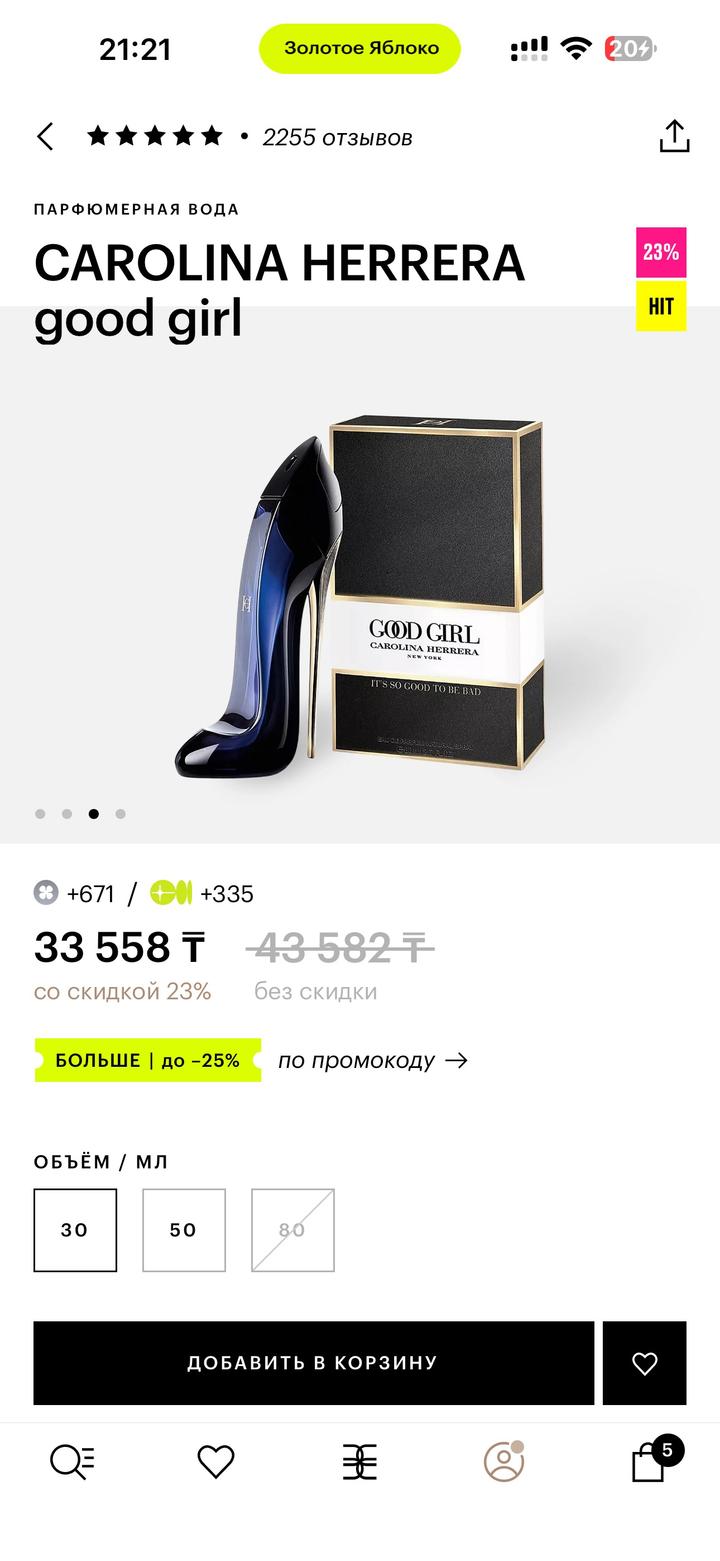720x1561 pixels.
Task: Tap the Золотое Яблоко app pill
Action: pyautogui.click(x=360, y=48)
